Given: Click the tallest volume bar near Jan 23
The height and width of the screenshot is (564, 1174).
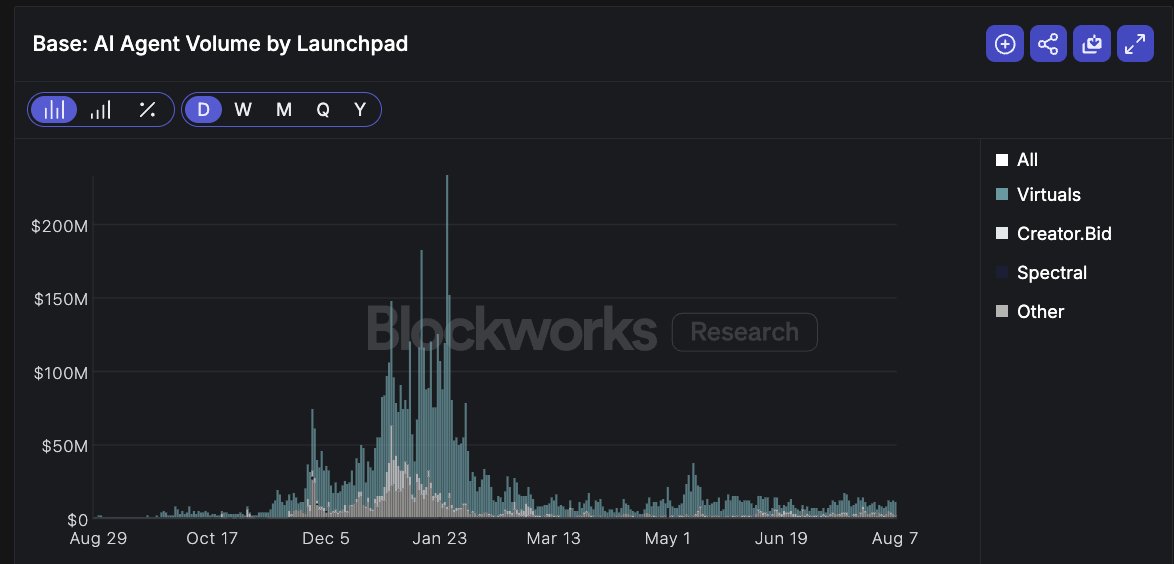Looking at the screenshot, I should 447,346.
